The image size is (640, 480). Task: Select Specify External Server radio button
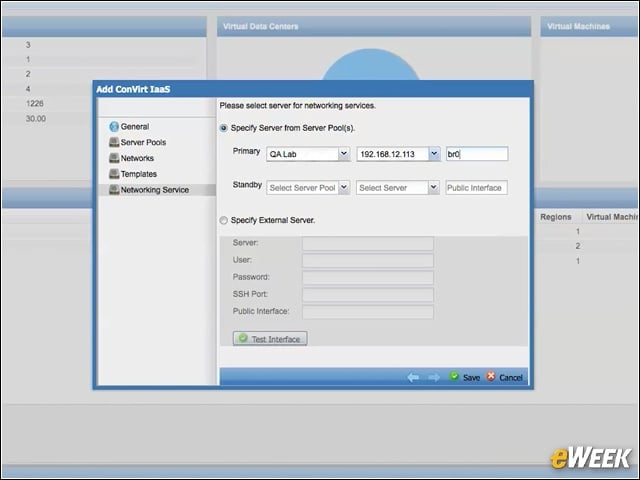[x=223, y=220]
